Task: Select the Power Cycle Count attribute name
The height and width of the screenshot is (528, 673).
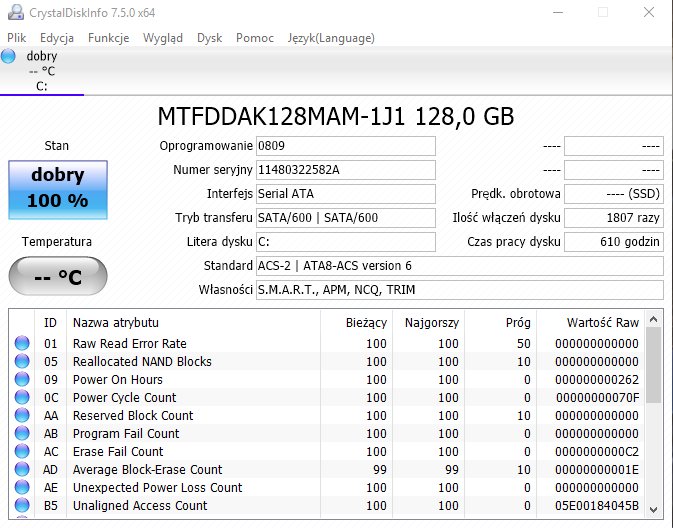Action: (124, 398)
